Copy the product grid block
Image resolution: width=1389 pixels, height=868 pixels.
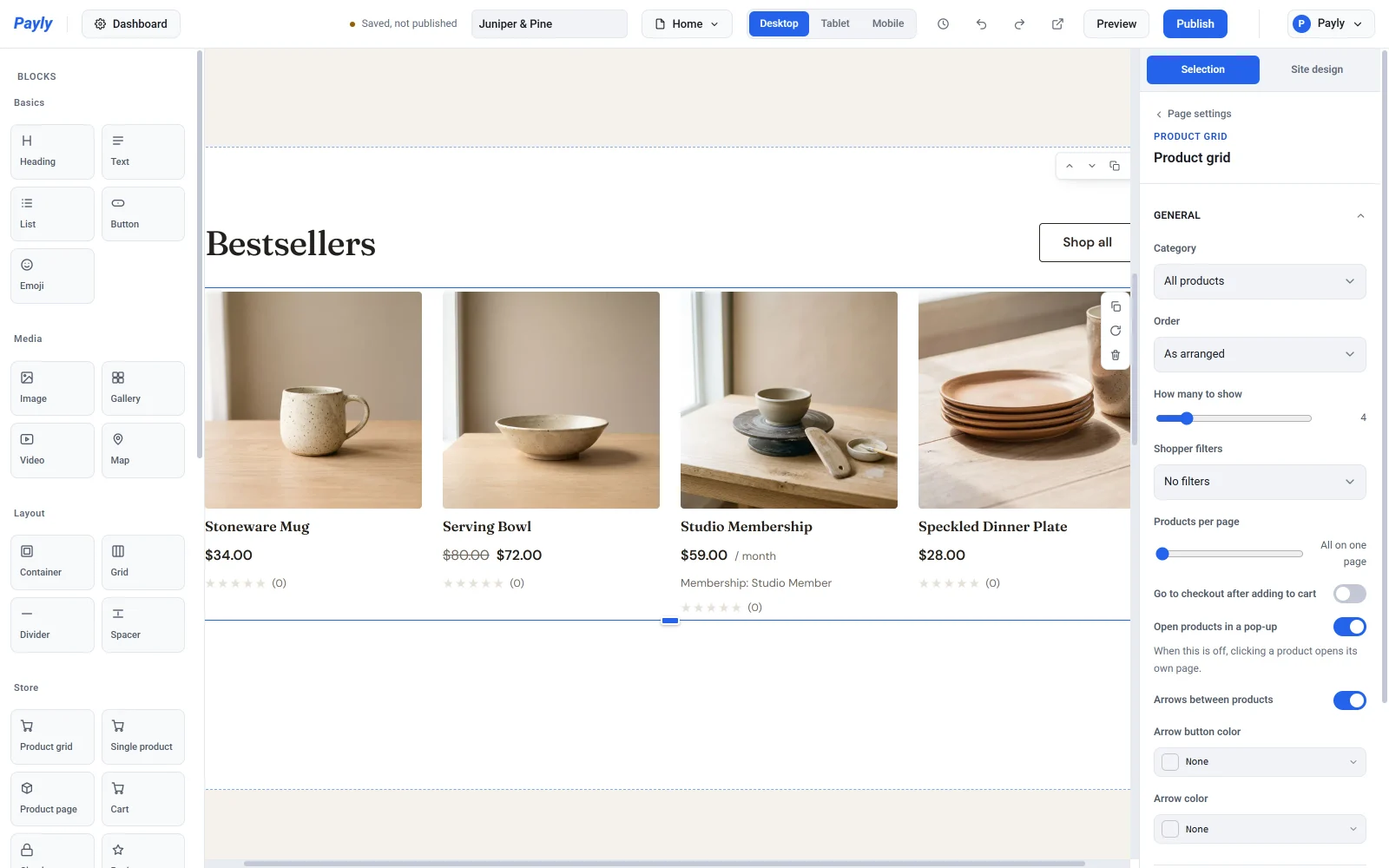point(1116,306)
